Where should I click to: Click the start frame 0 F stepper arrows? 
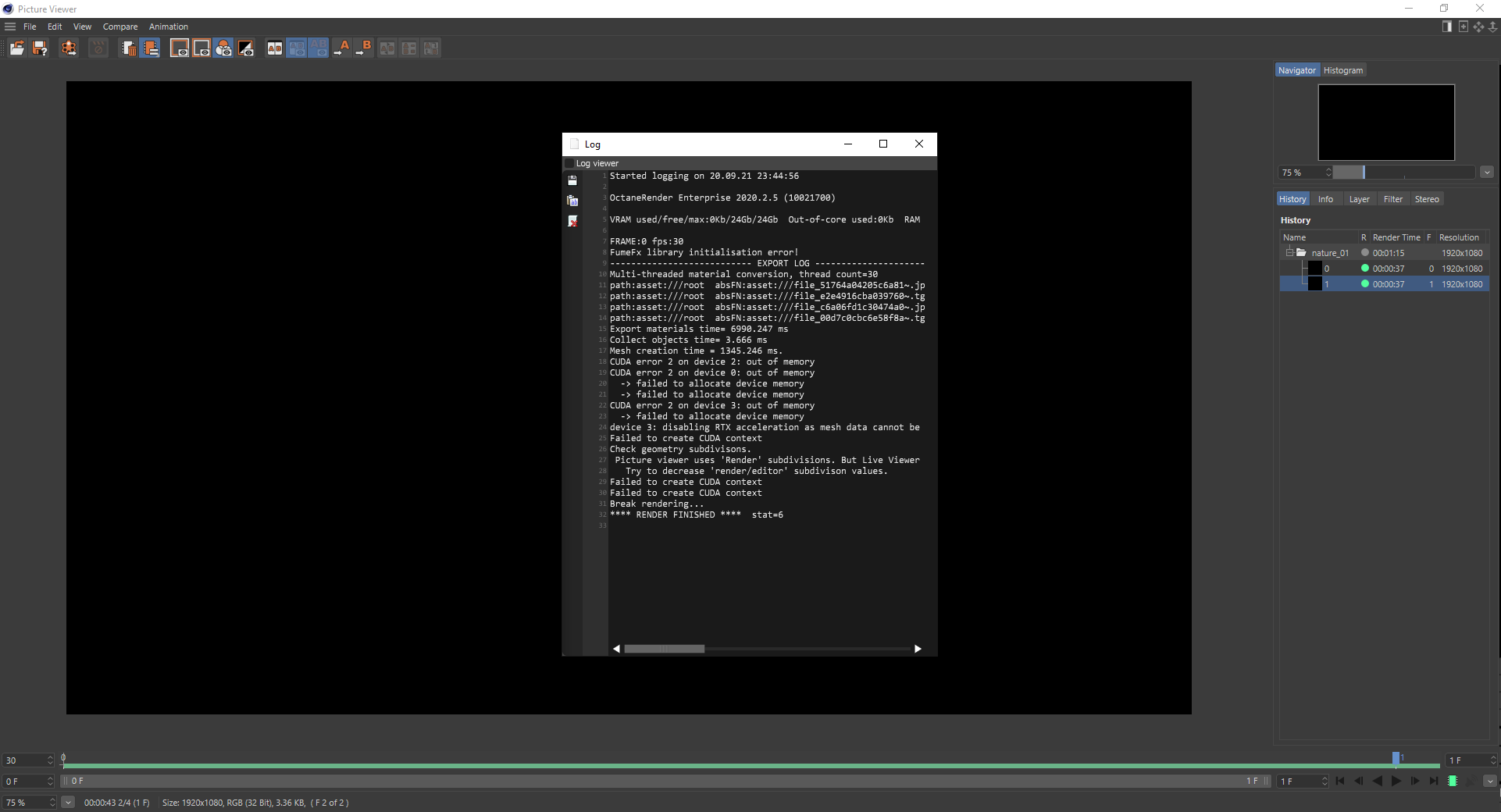51,781
